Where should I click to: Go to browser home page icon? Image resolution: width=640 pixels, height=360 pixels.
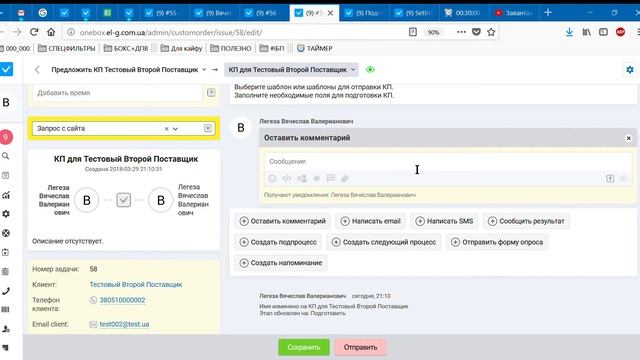51,32
